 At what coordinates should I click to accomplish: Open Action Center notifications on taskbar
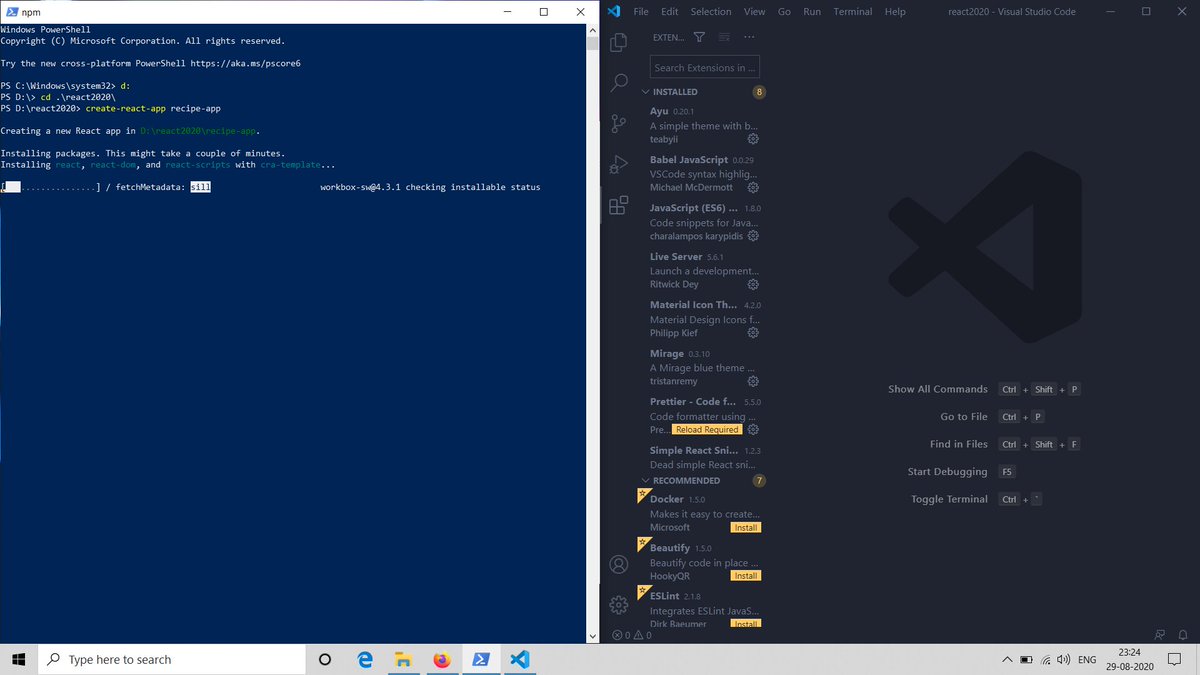[x=1175, y=660]
